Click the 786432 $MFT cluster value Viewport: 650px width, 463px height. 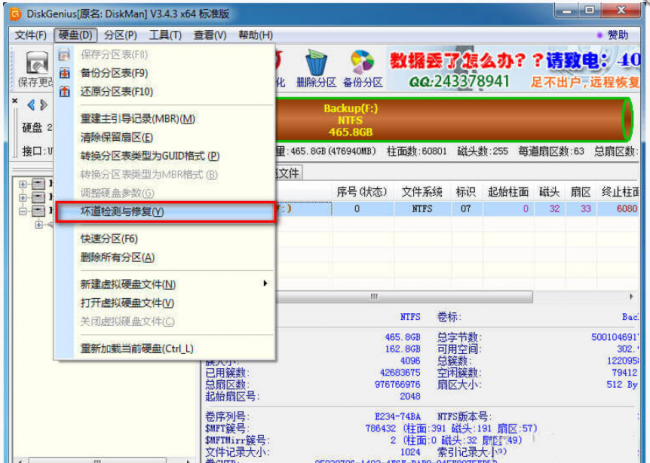(381, 428)
